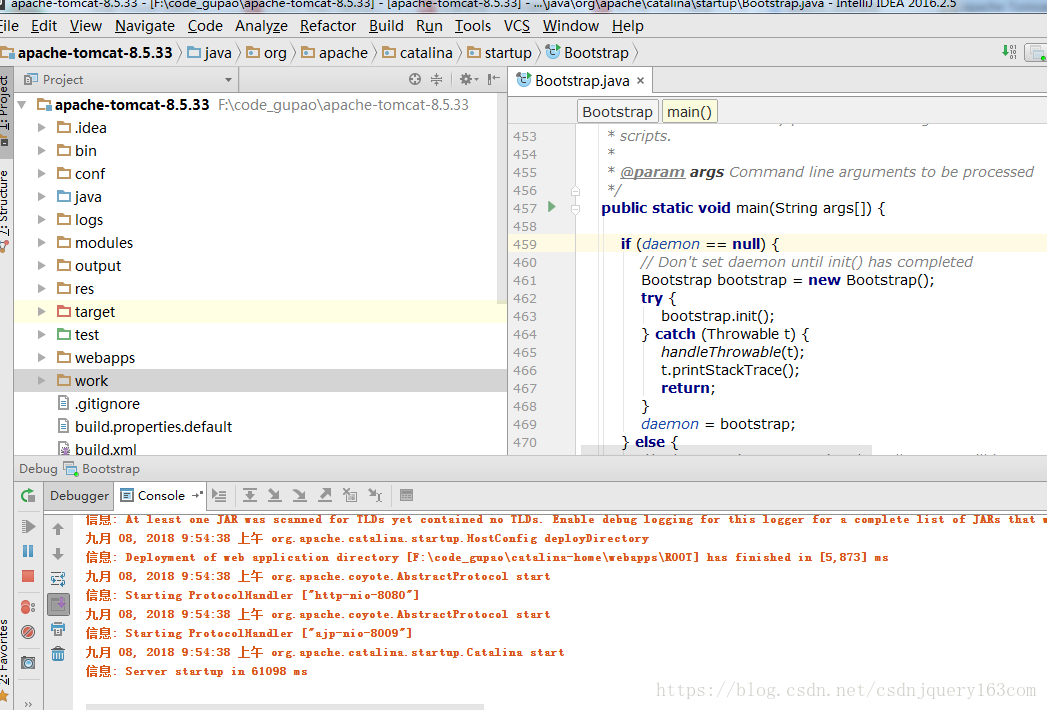Click the Step Out debugger icon
The height and width of the screenshot is (710, 1047).
coord(325,496)
